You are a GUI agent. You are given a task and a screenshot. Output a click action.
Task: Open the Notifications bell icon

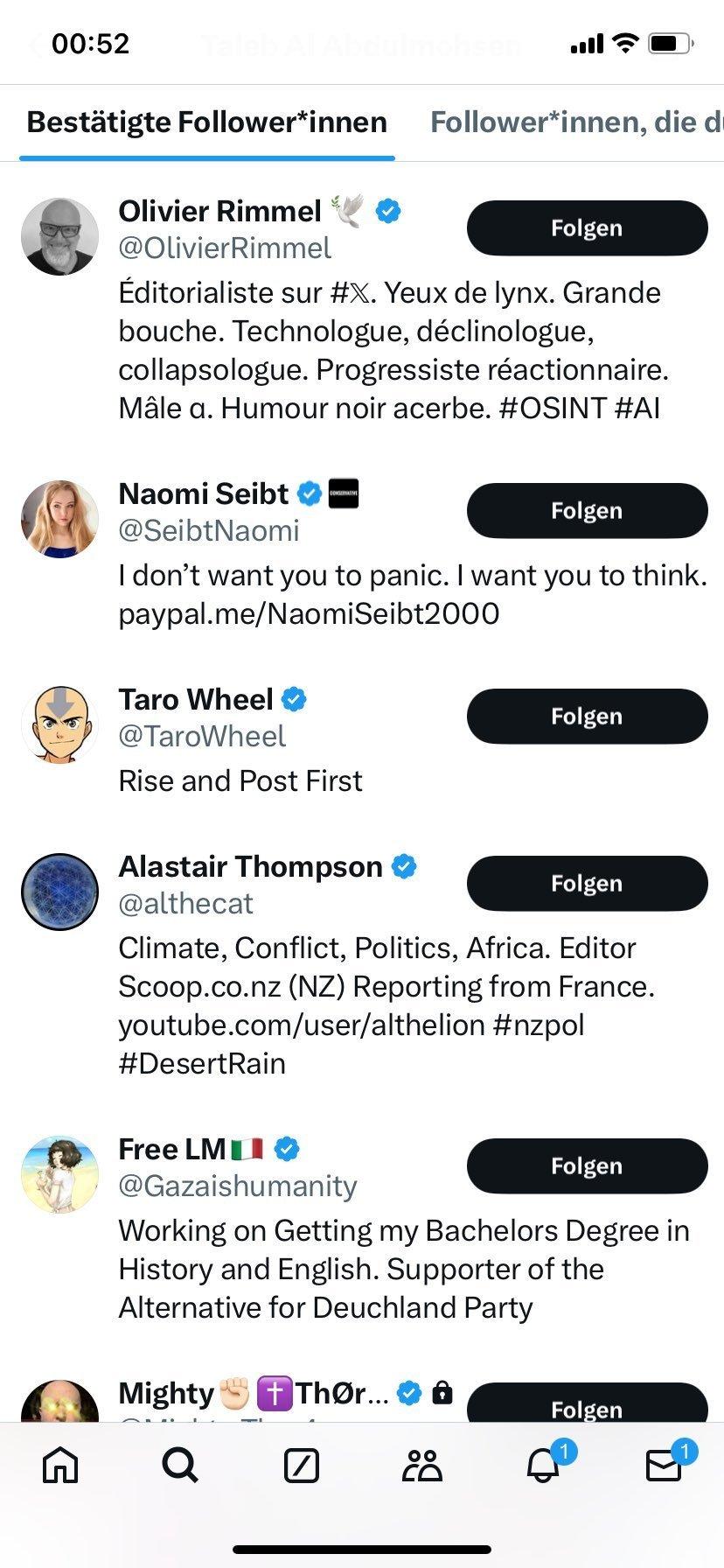[543, 1465]
